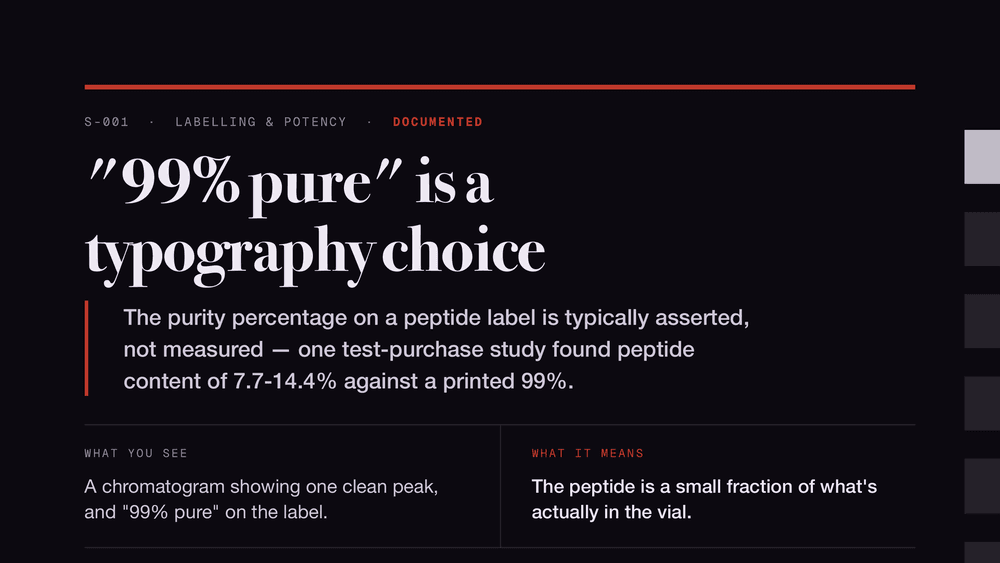Image resolution: width=1000 pixels, height=563 pixels.
Task: Click the "99% pure" first headline line
Action: click(x=290, y=184)
